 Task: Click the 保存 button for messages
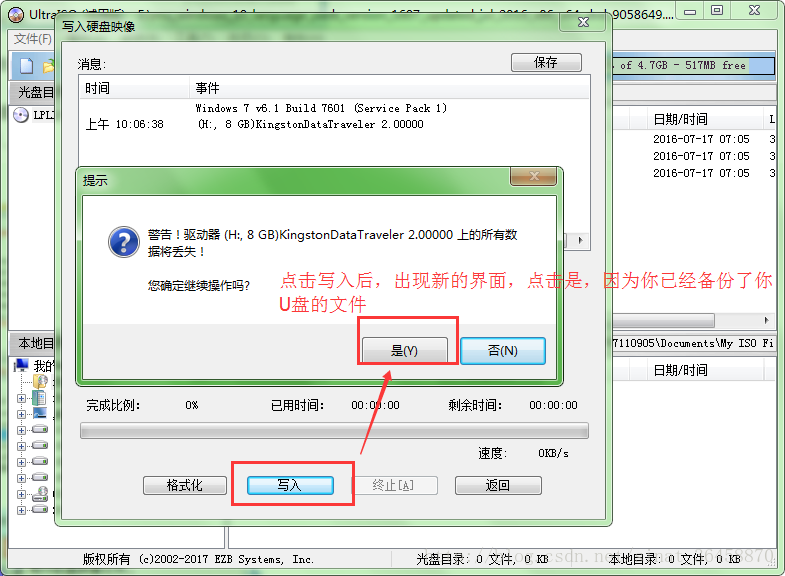point(546,62)
